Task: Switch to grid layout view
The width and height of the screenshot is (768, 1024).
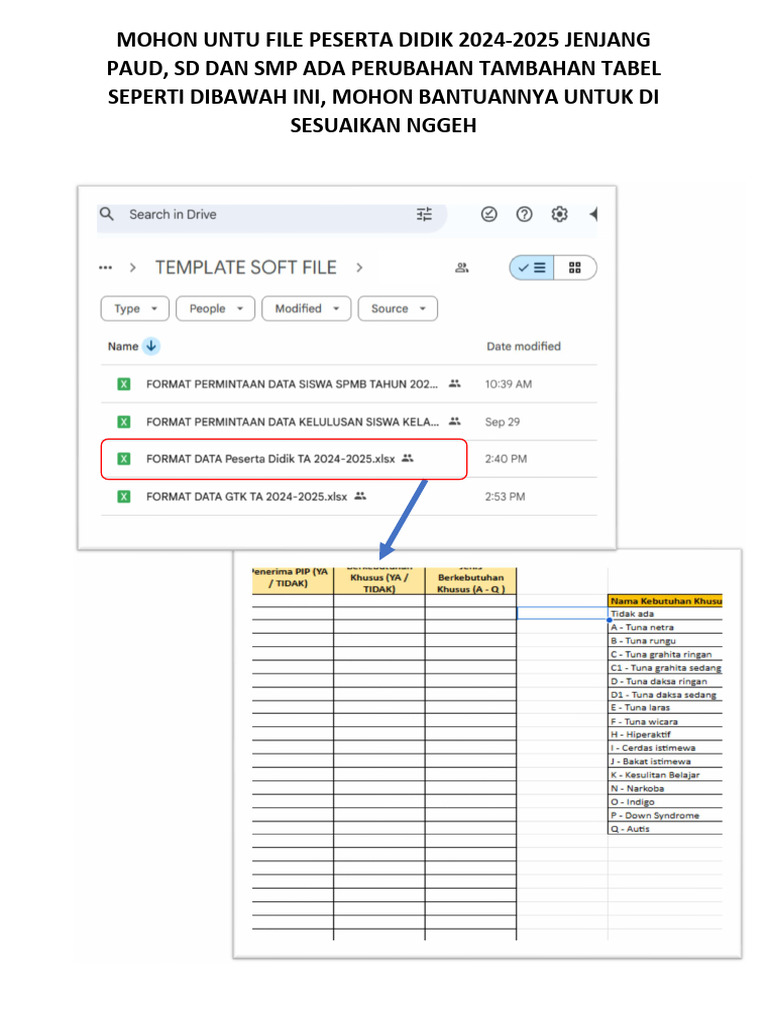Action: pyautogui.click(x=575, y=268)
